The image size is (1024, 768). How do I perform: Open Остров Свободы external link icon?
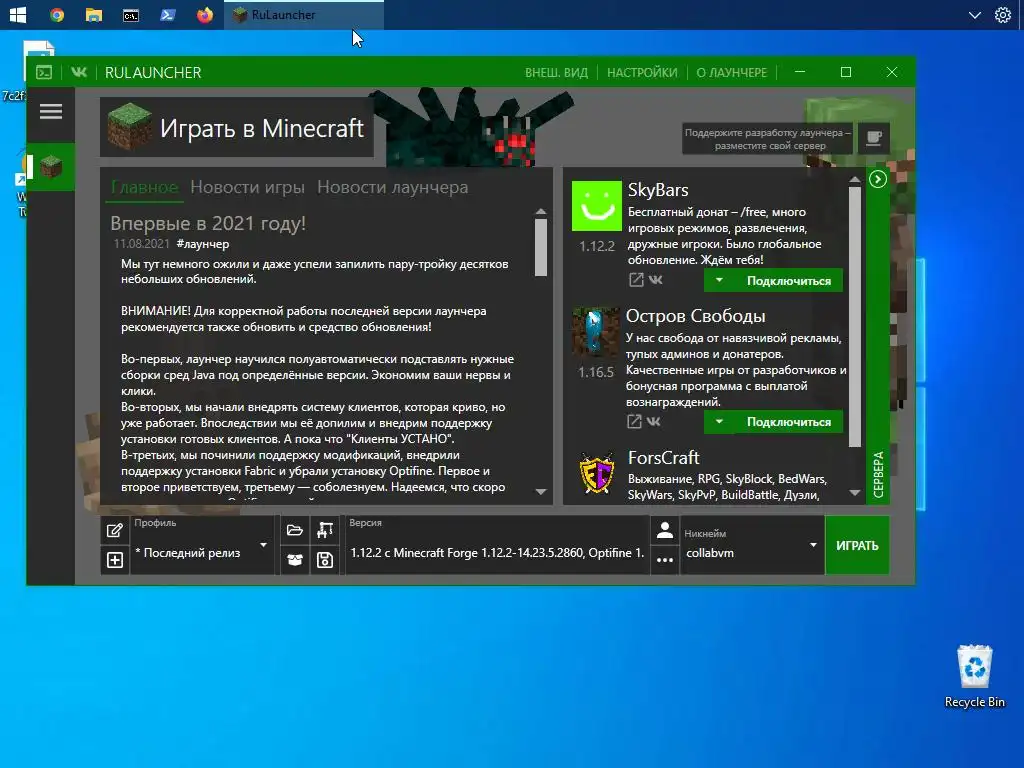click(x=634, y=421)
